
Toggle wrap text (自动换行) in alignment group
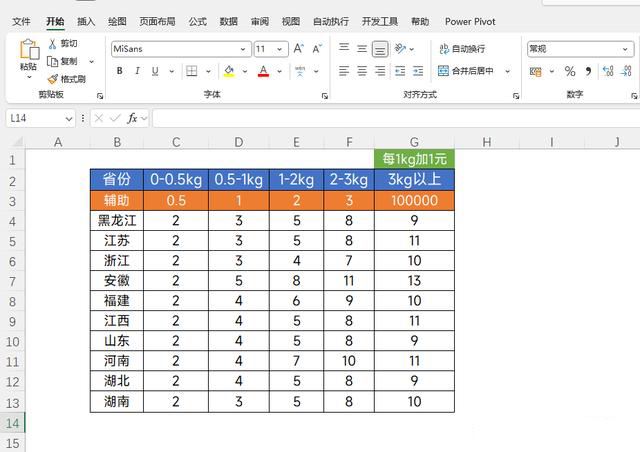pos(462,49)
